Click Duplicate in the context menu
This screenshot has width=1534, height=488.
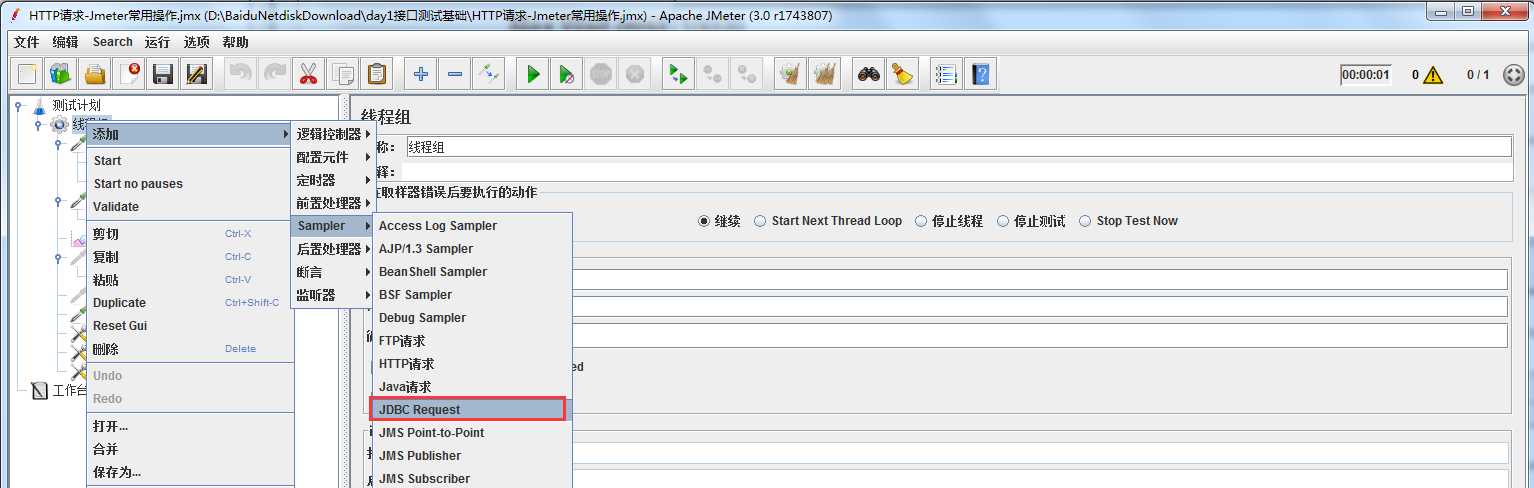point(190,303)
